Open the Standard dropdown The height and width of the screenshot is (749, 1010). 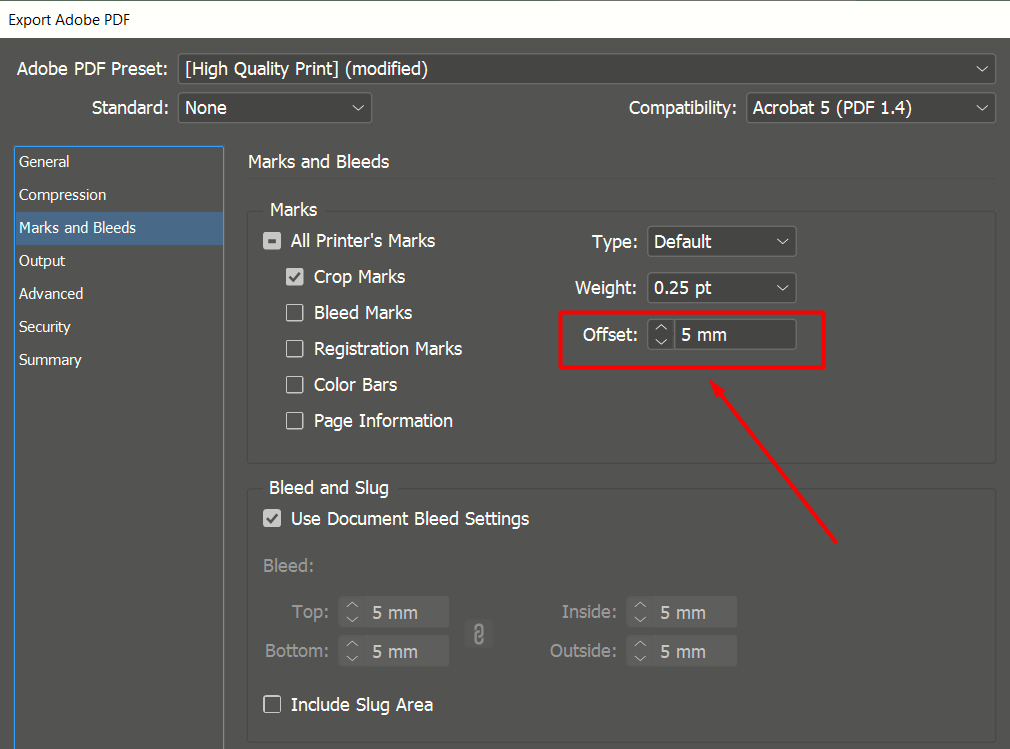coord(275,108)
